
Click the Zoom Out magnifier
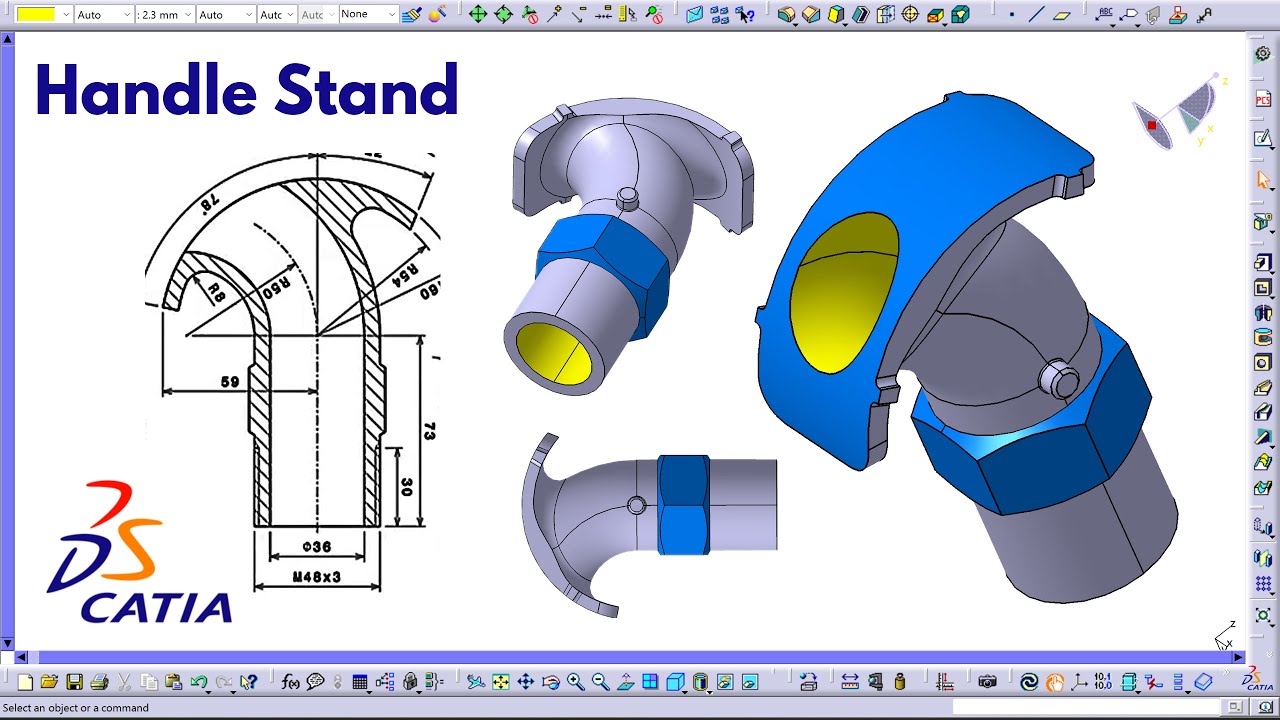click(600, 682)
